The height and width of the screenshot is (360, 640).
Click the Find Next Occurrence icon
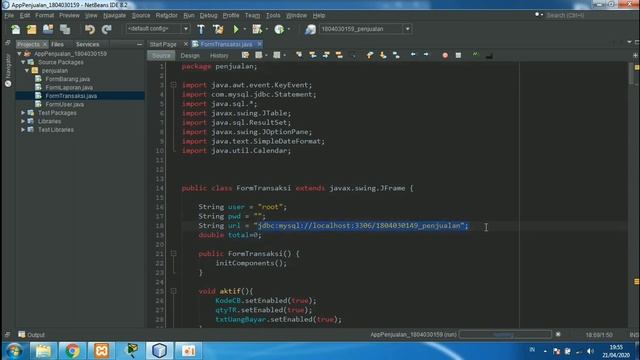pyautogui.click(x=326, y=55)
